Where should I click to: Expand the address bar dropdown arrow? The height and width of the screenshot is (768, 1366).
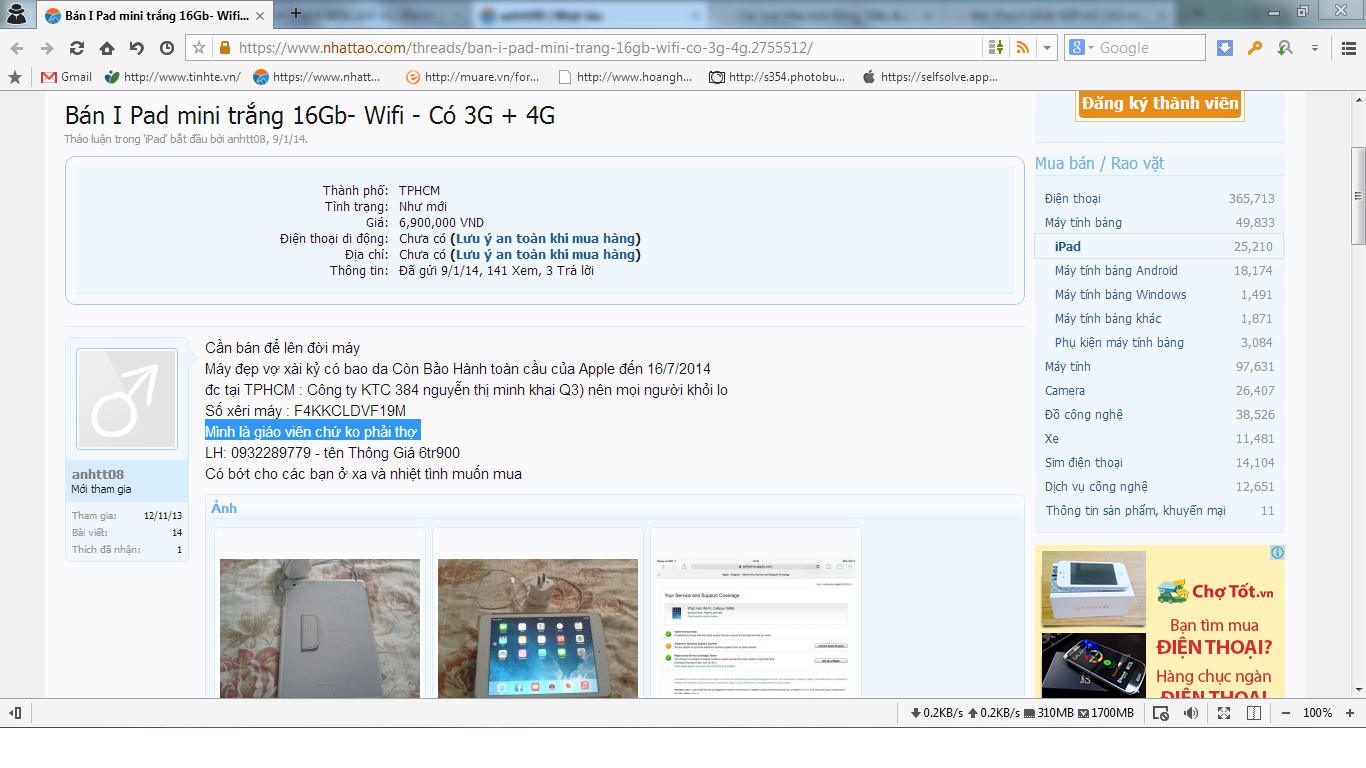coord(1047,48)
